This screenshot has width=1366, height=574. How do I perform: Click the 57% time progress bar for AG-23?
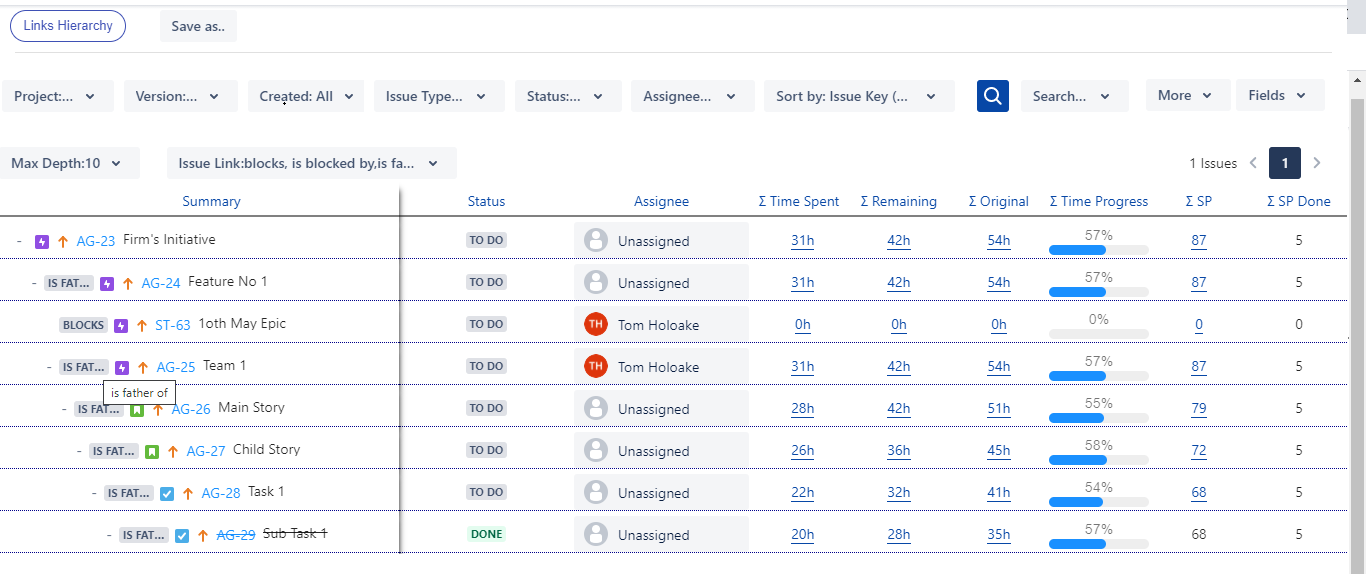pyautogui.click(x=1098, y=249)
